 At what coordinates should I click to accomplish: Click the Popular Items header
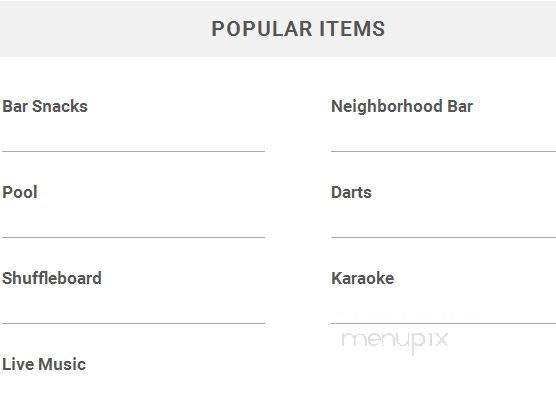tap(298, 29)
